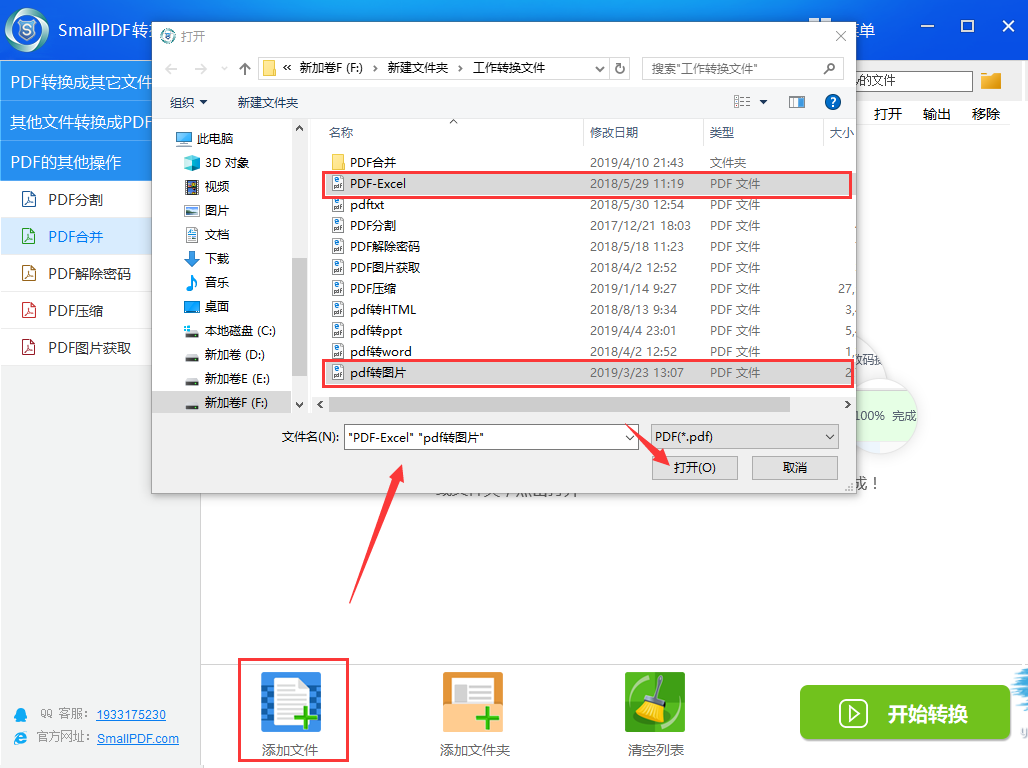1028x768 pixels.
Task: Select PDF分割 in the SmallPDF sidebar
Action: (75, 199)
